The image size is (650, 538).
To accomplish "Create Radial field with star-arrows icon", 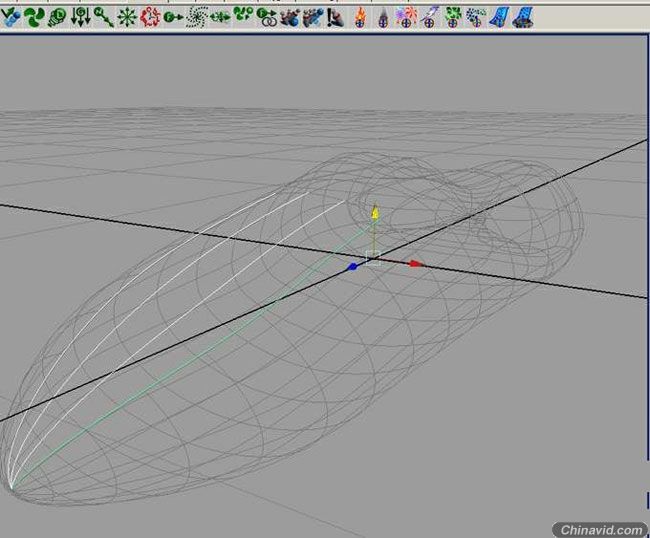I will coord(127,17).
